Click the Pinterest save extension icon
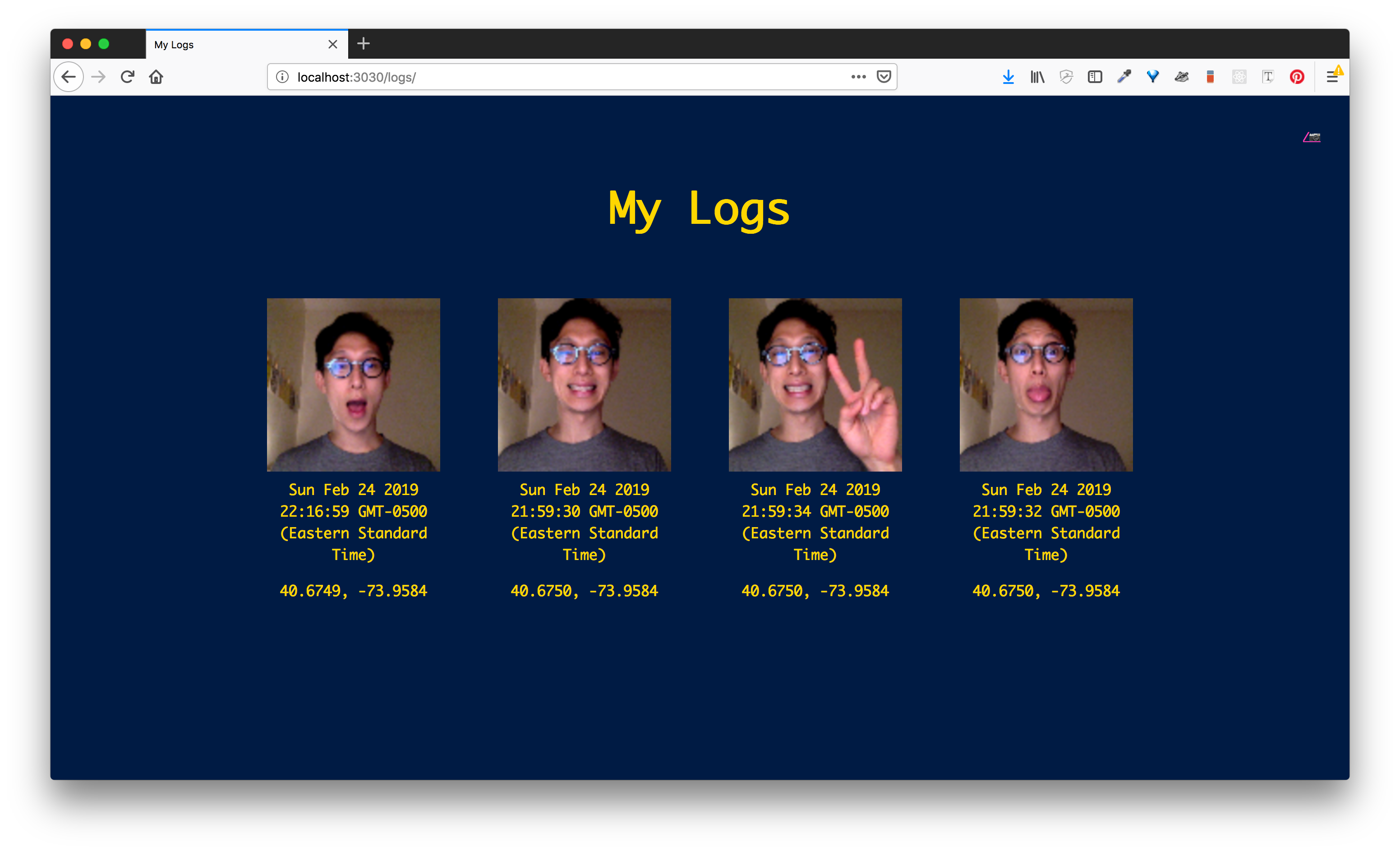Viewport: 1400px width, 852px height. pos(1297,77)
